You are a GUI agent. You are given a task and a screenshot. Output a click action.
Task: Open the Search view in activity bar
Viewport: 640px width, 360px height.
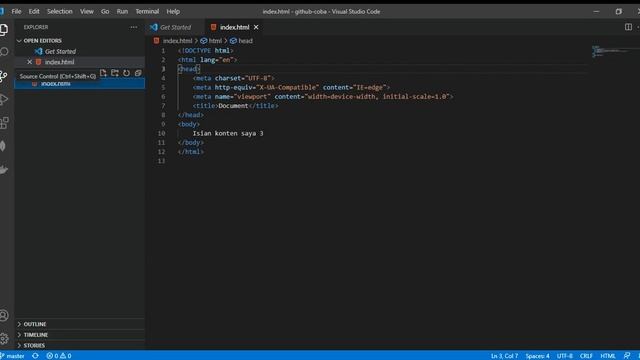[4, 52]
